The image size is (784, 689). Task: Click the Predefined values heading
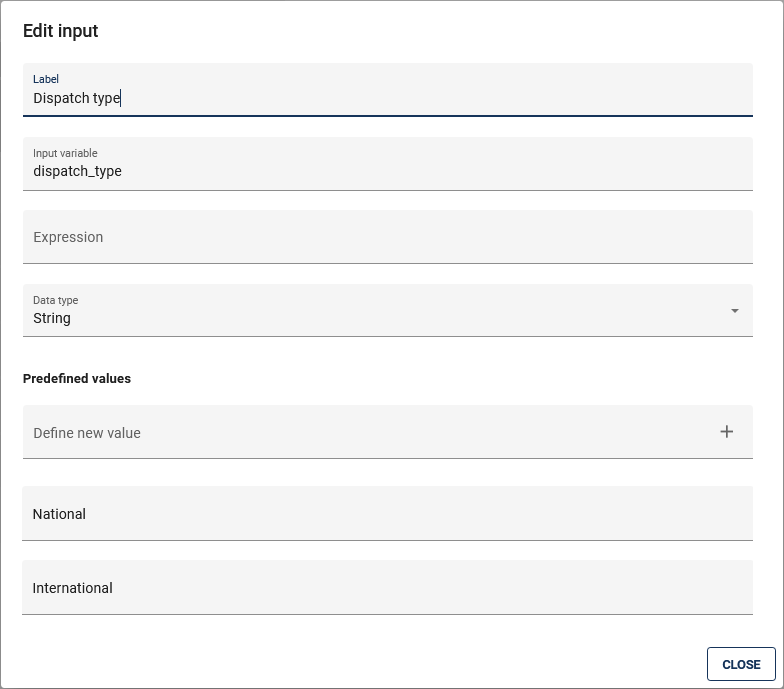click(x=77, y=378)
